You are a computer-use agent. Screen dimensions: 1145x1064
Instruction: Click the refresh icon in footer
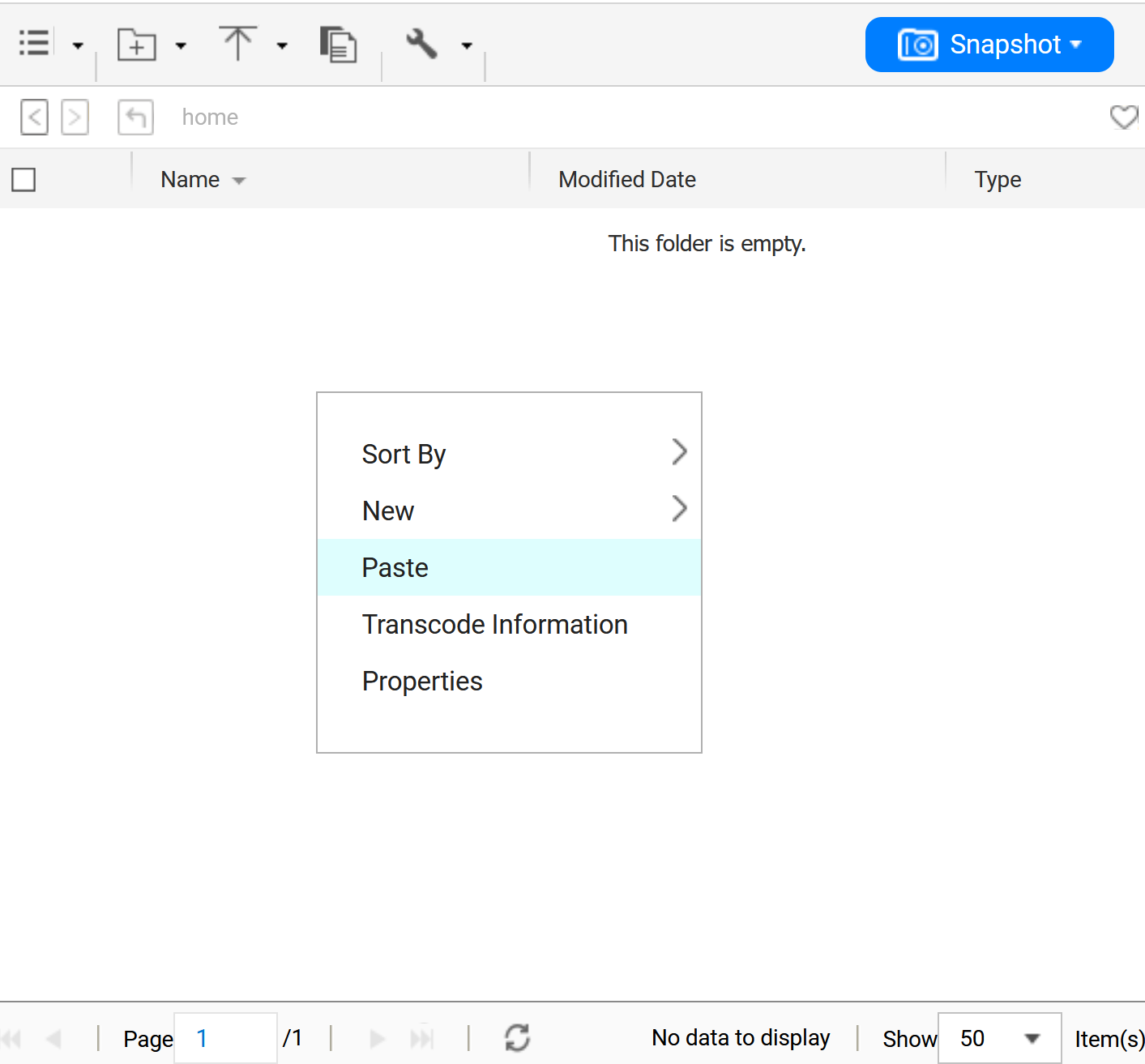pyautogui.click(x=517, y=1037)
